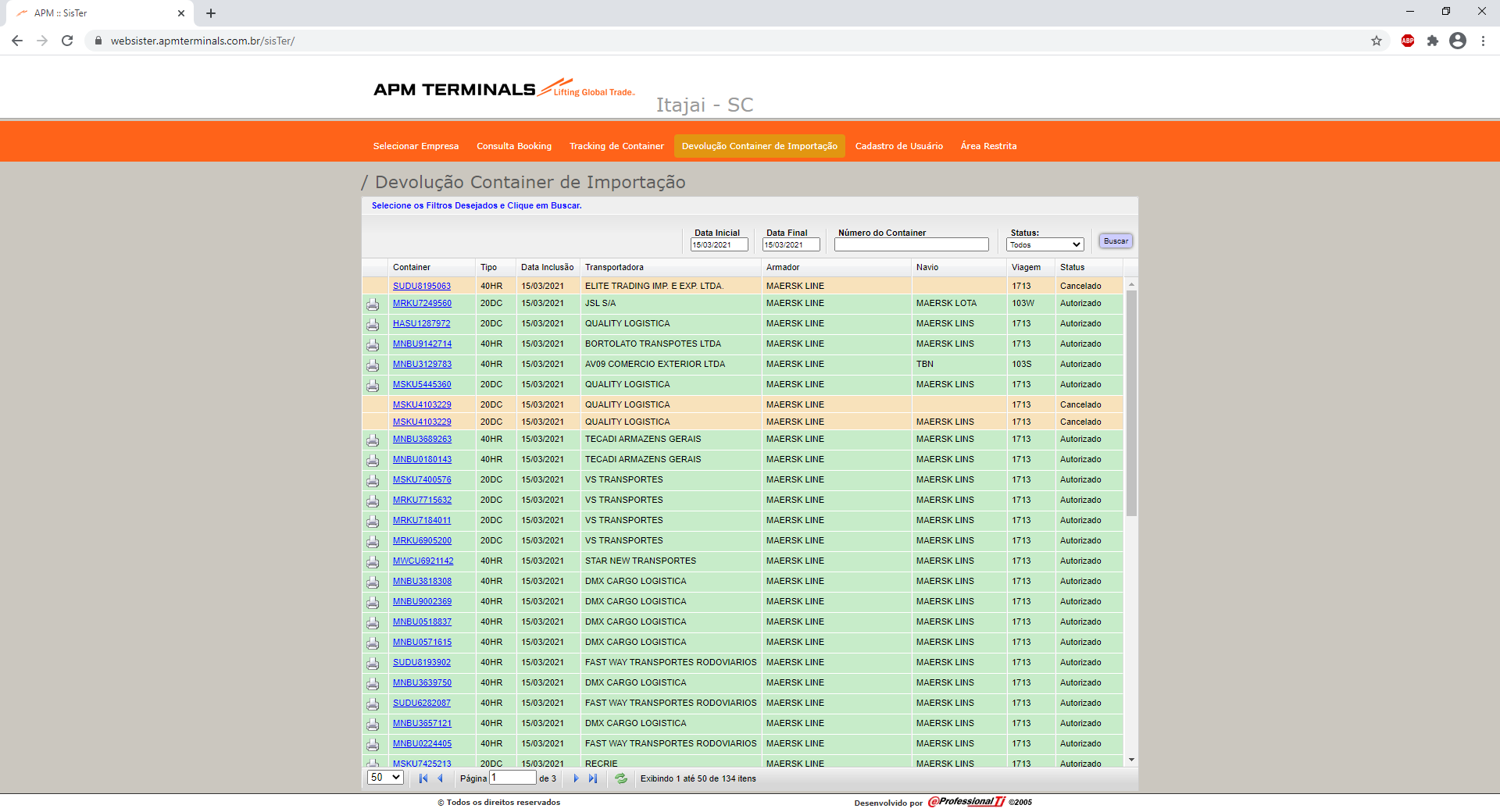
Task: Open the browser extensions menu
Action: 1433,41
